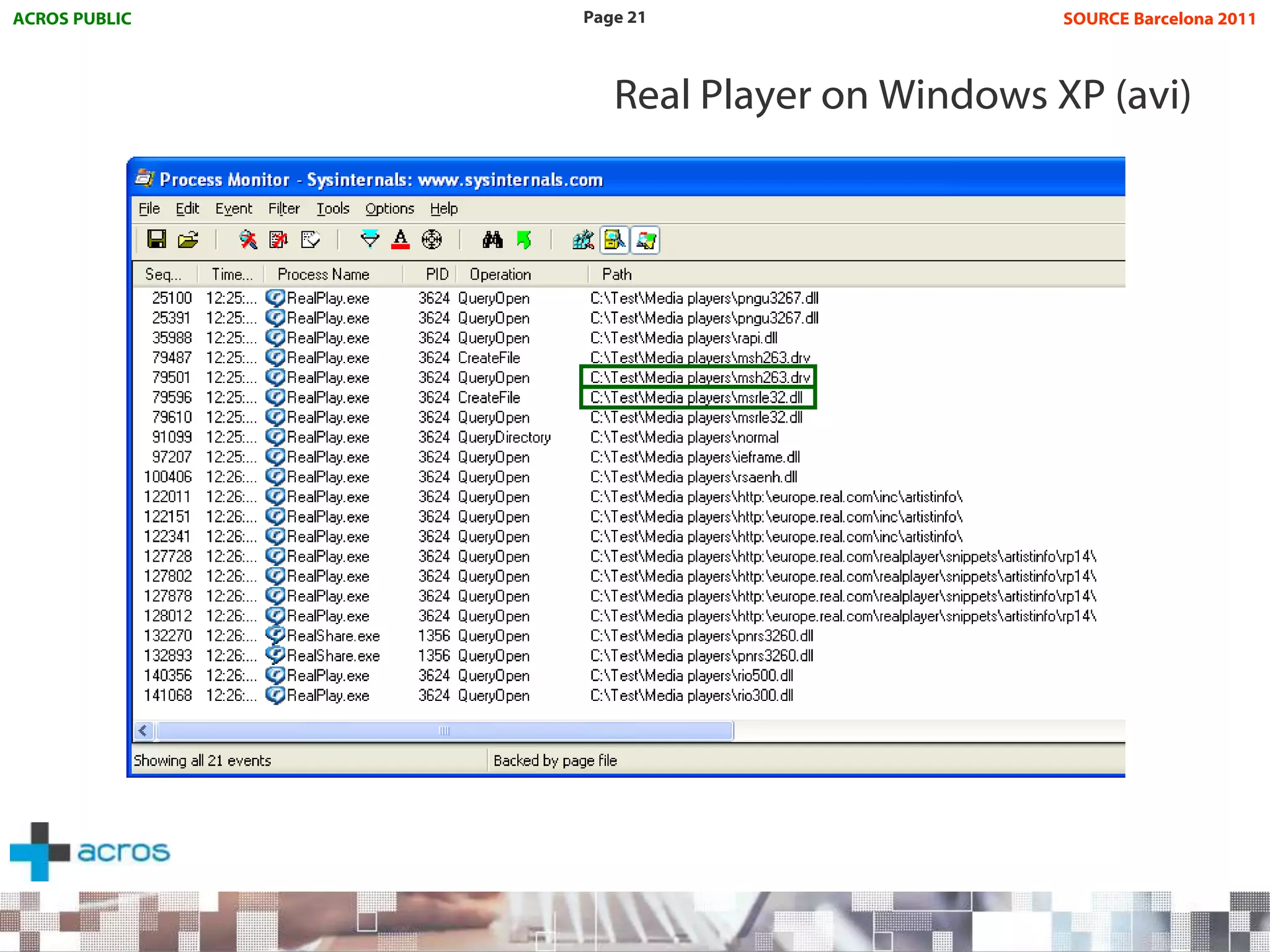Click the Highlight toolbar icon
The height and width of the screenshot is (952, 1270).
tap(401, 239)
